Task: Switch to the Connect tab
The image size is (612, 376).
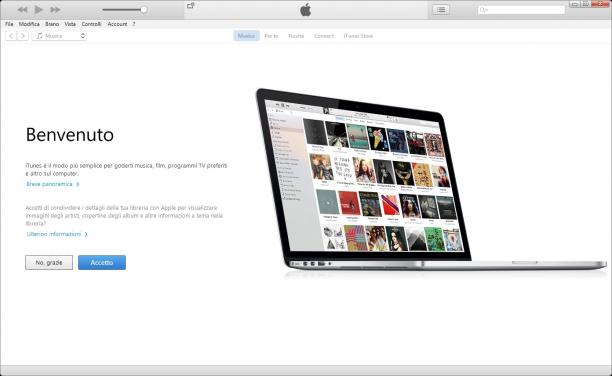Action: [324, 36]
